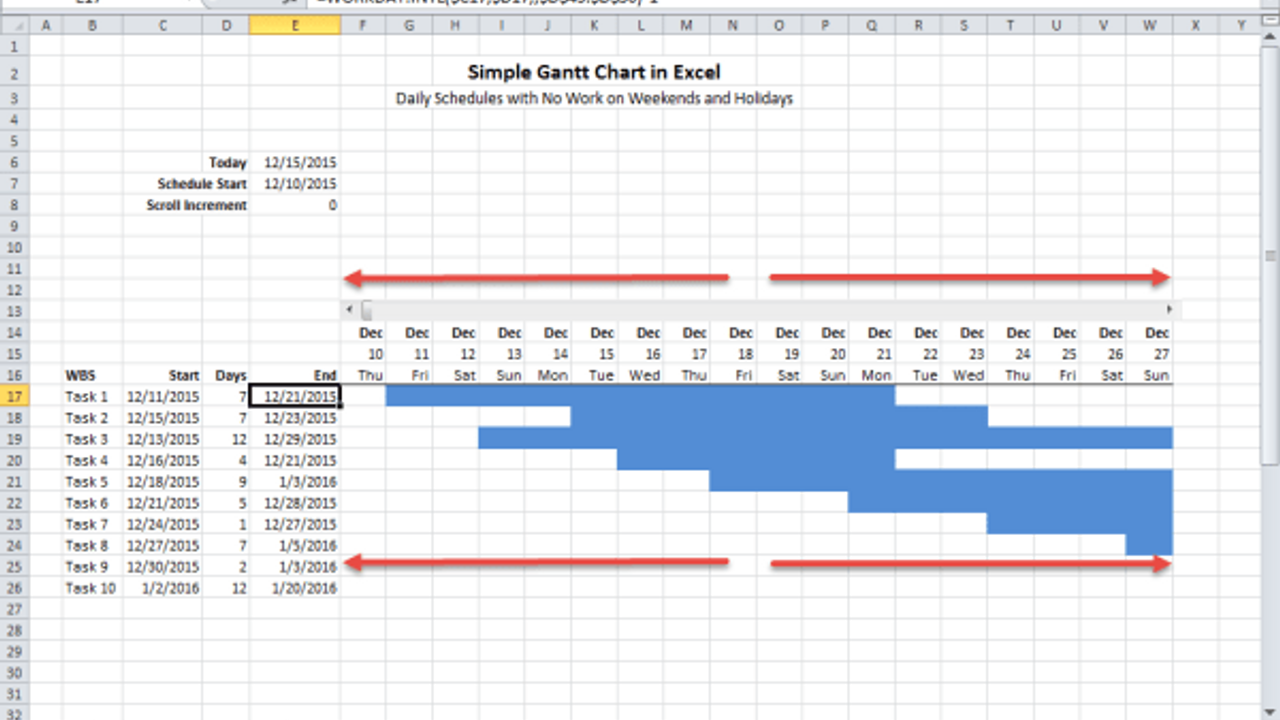Select Task 6 days value 5
This screenshot has height=720, width=1280.
pyautogui.click(x=226, y=503)
